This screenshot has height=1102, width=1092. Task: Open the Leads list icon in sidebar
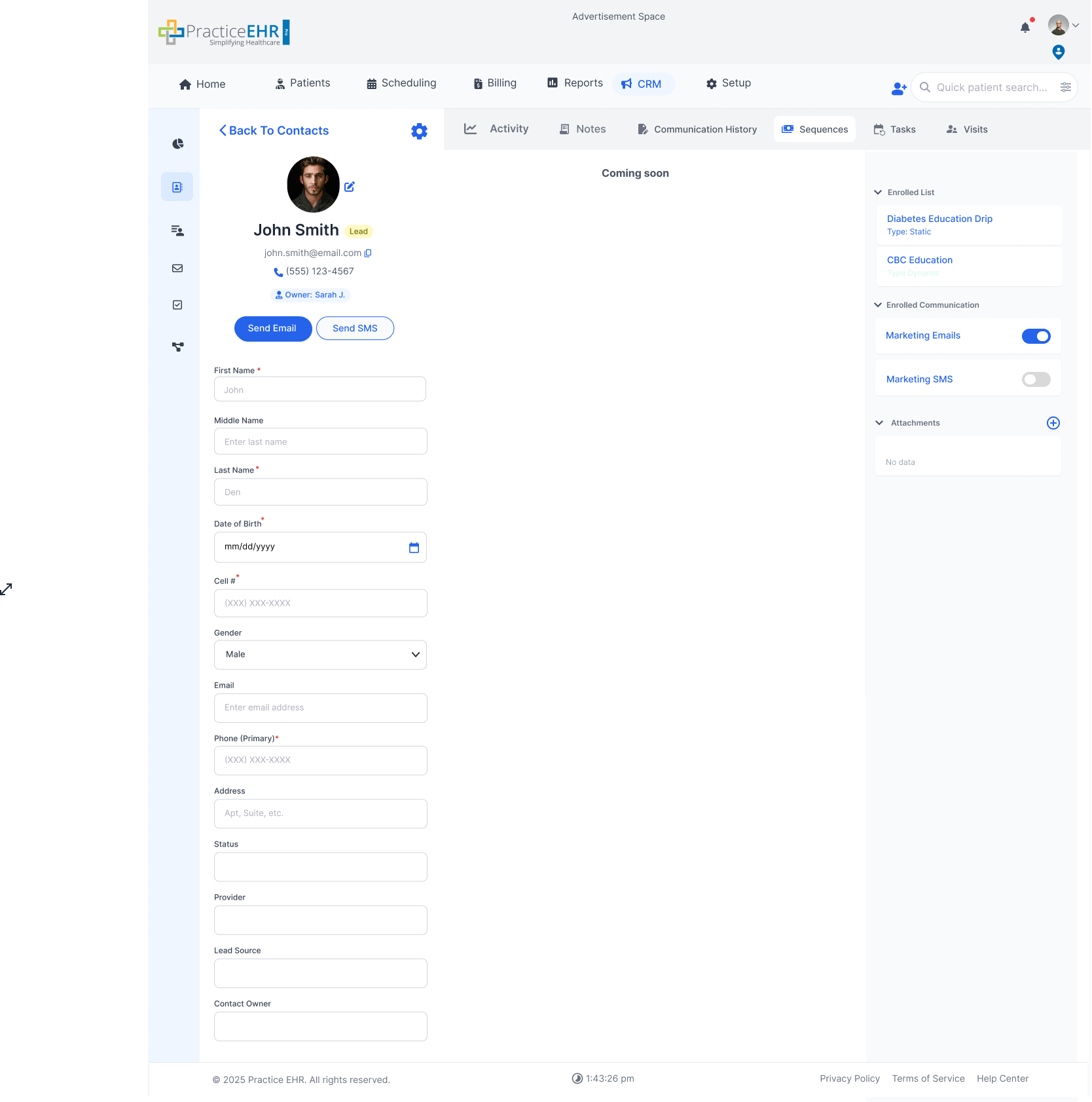pyautogui.click(x=177, y=230)
